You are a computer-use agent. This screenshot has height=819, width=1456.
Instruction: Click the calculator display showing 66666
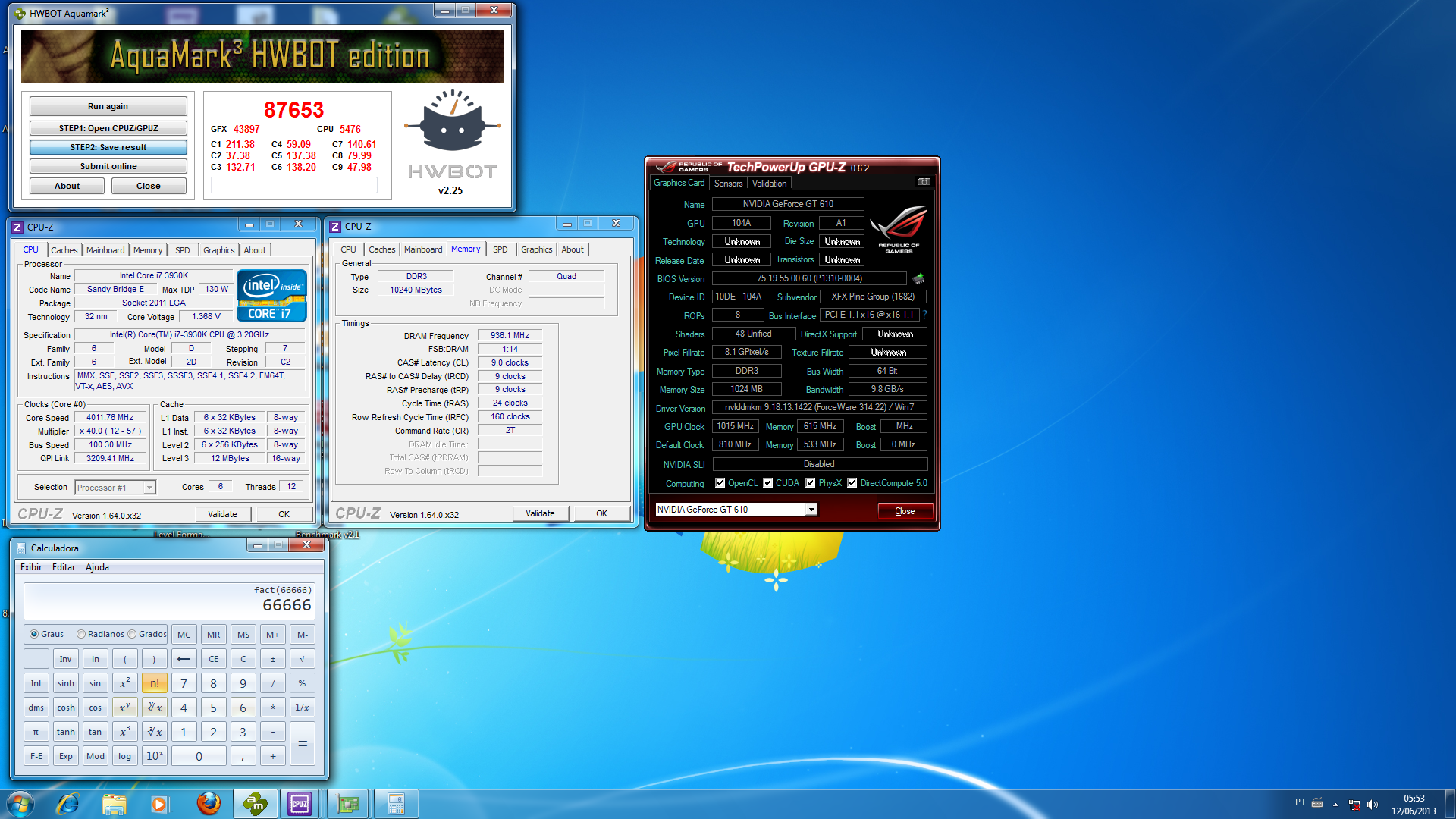[168, 601]
